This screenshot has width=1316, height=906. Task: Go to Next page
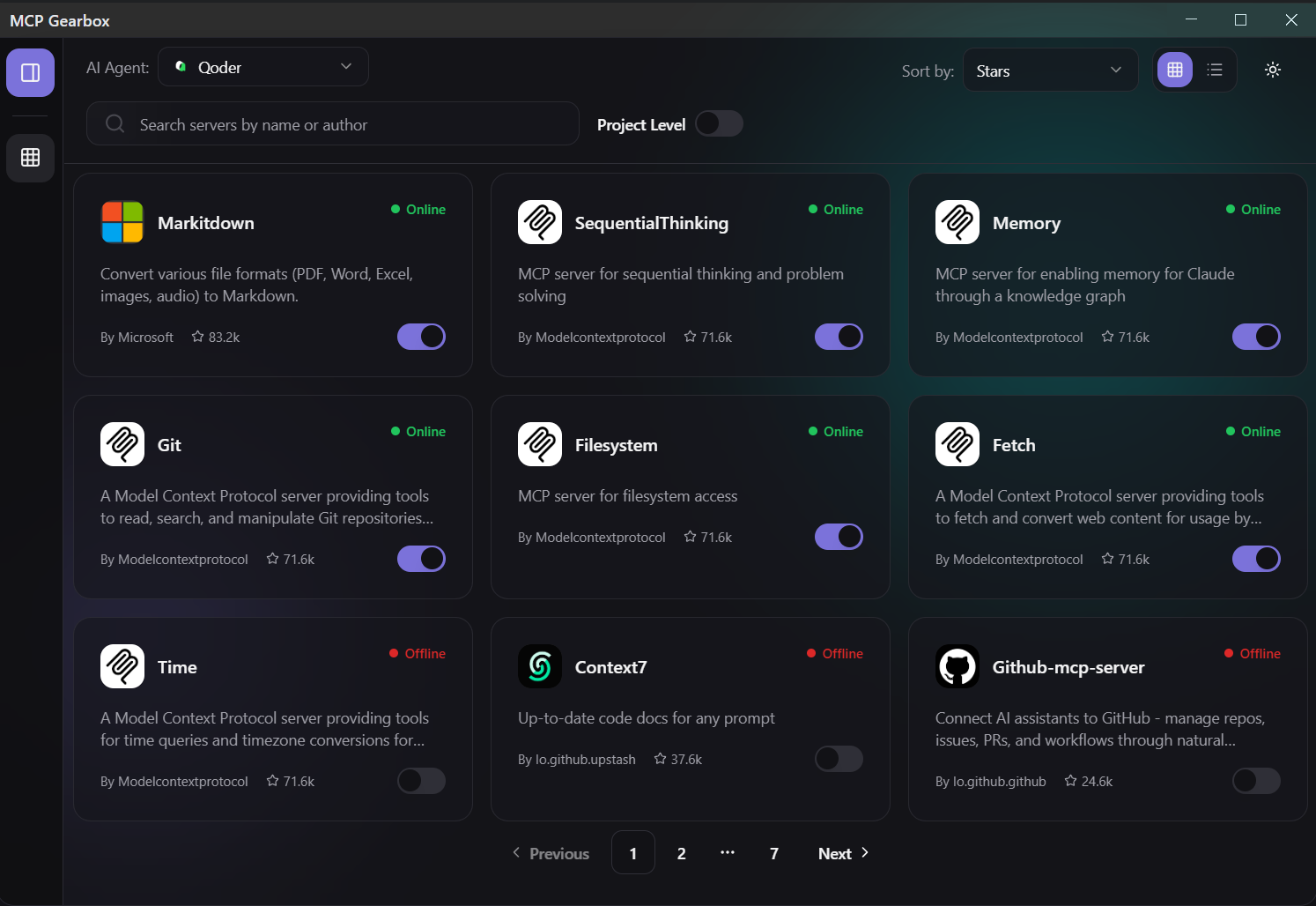click(843, 853)
